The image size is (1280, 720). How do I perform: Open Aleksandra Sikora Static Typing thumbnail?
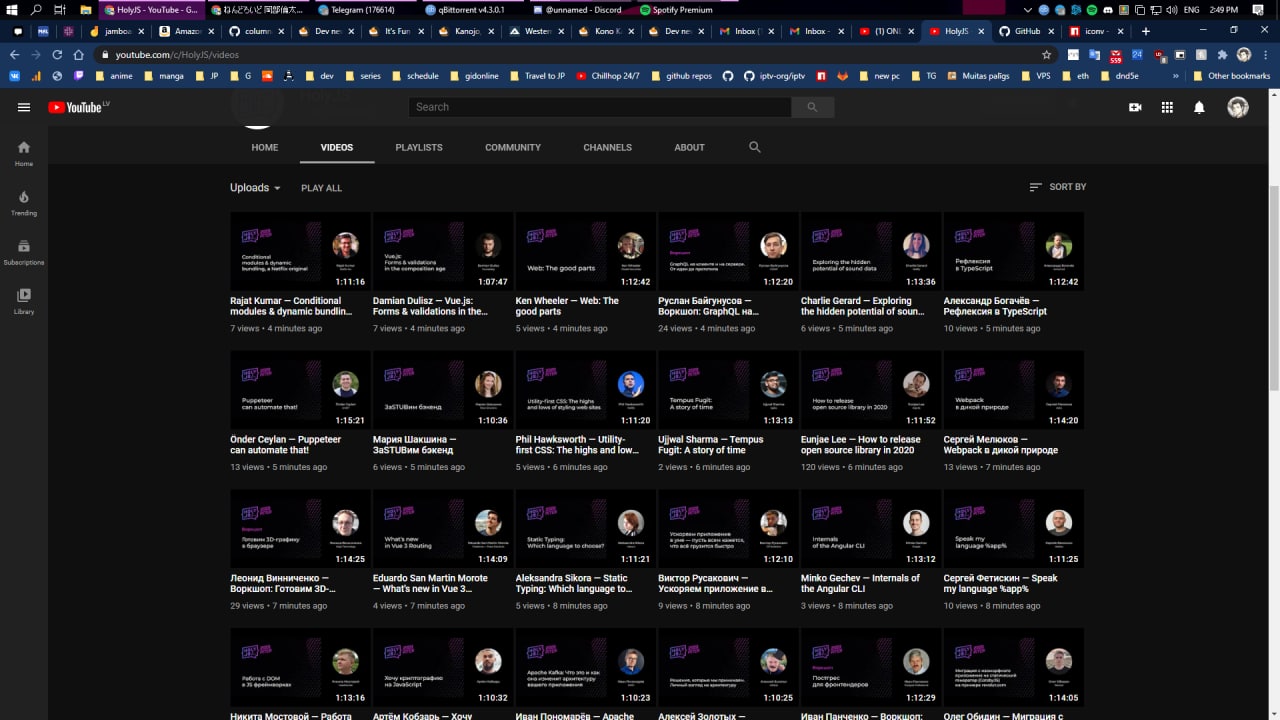point(585,528)
